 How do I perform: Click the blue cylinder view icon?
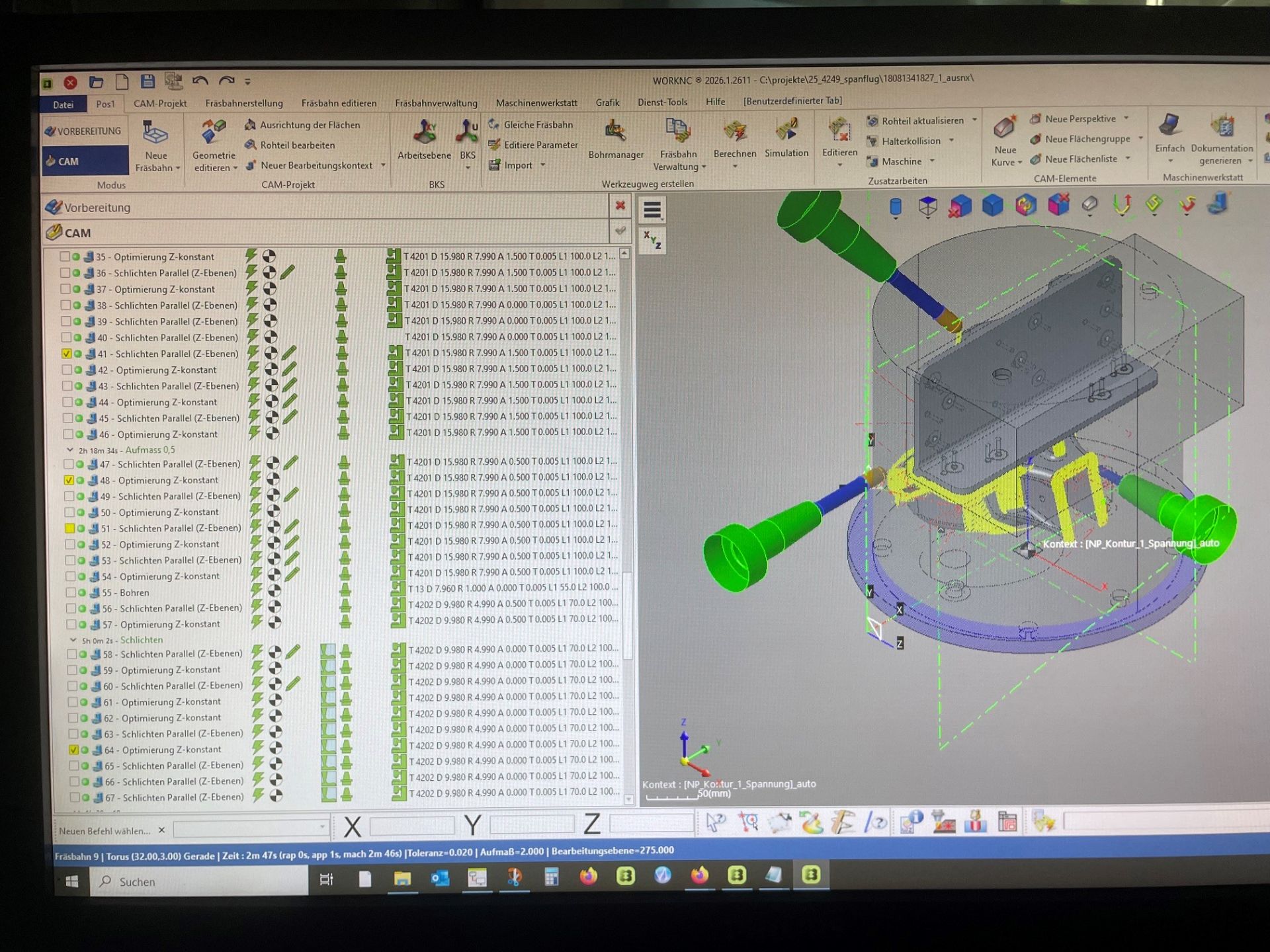[896, 208]
